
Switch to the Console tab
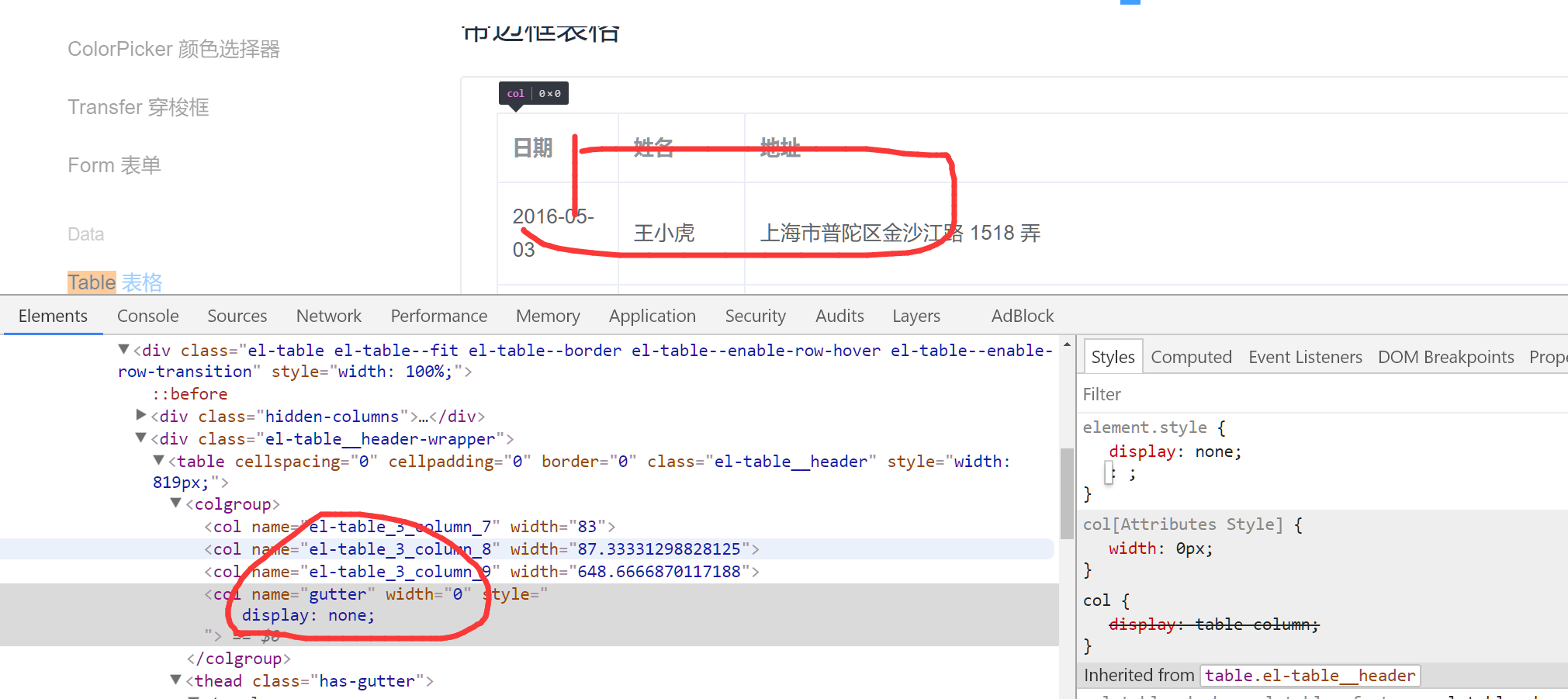pyautogui.click(x=147, y=316)
